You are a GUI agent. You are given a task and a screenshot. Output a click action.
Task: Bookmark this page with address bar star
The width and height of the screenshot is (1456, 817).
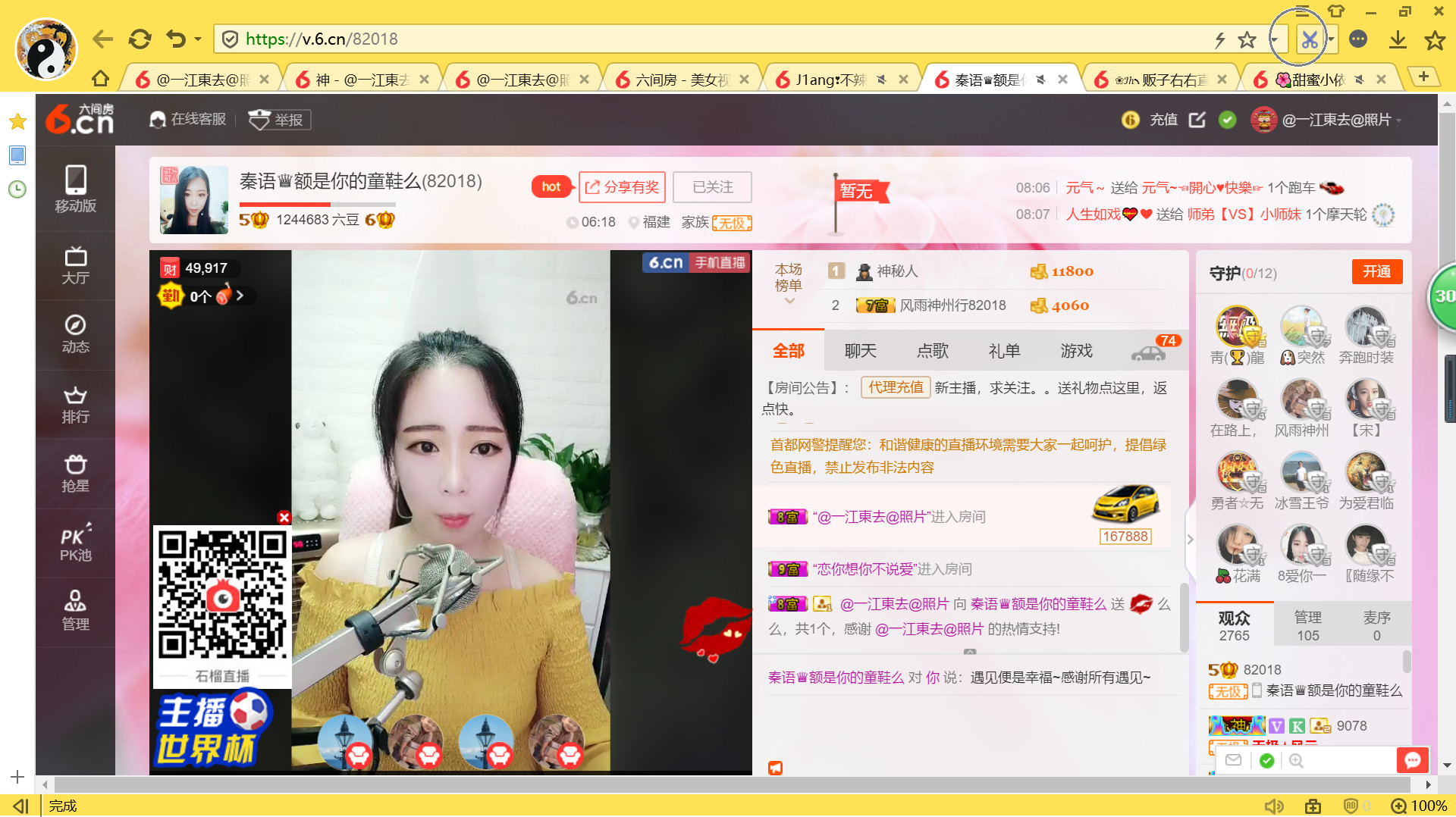click(1247, 39)
